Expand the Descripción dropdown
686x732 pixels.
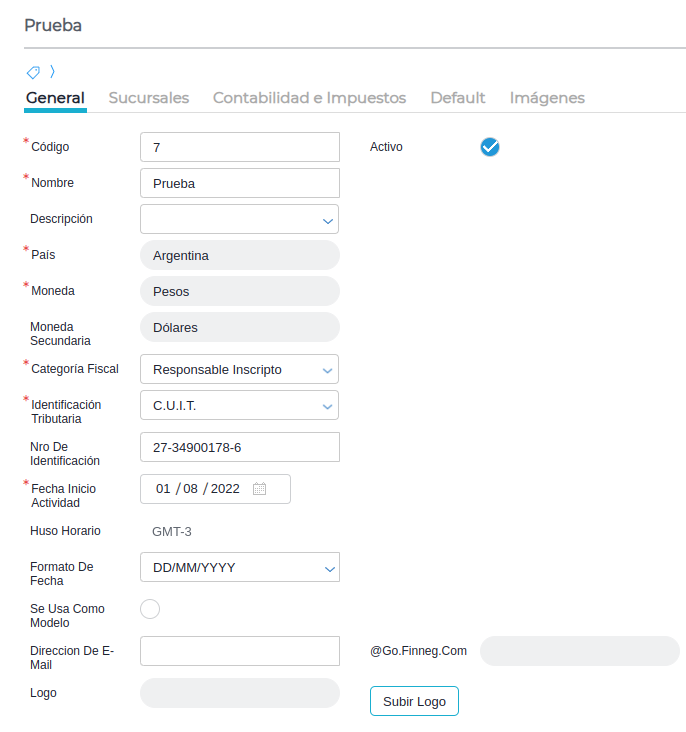326,220
